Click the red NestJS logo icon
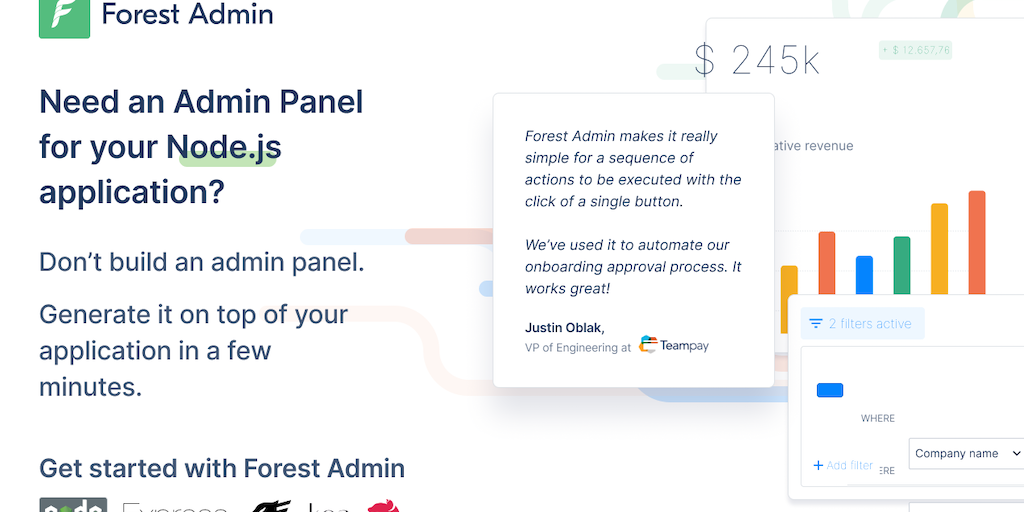The width and height of the screenshot is (1024, 512). pos(384,506)
